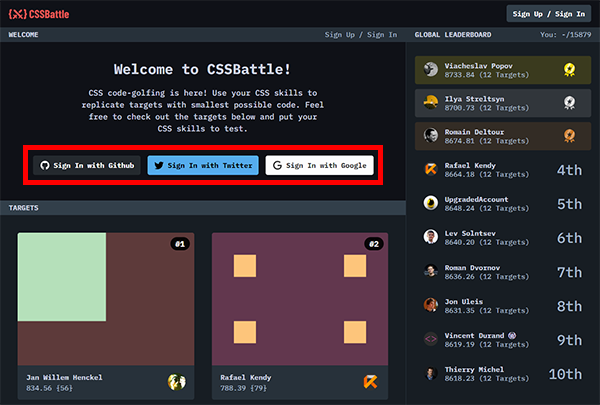Click the 5th rank label

[x=569, y=204]
